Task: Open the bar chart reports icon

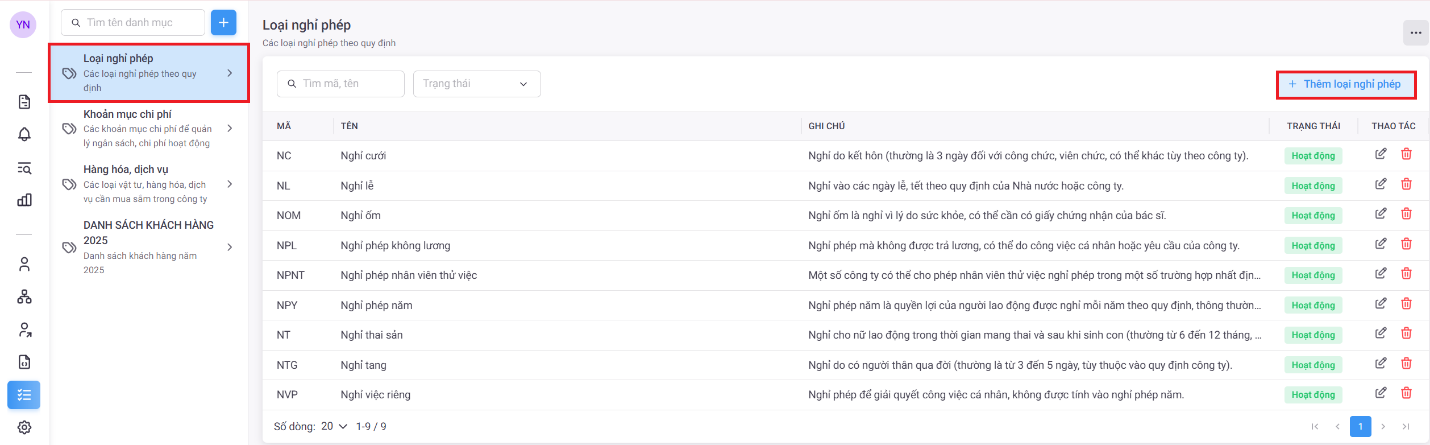Action: (24, 199)
